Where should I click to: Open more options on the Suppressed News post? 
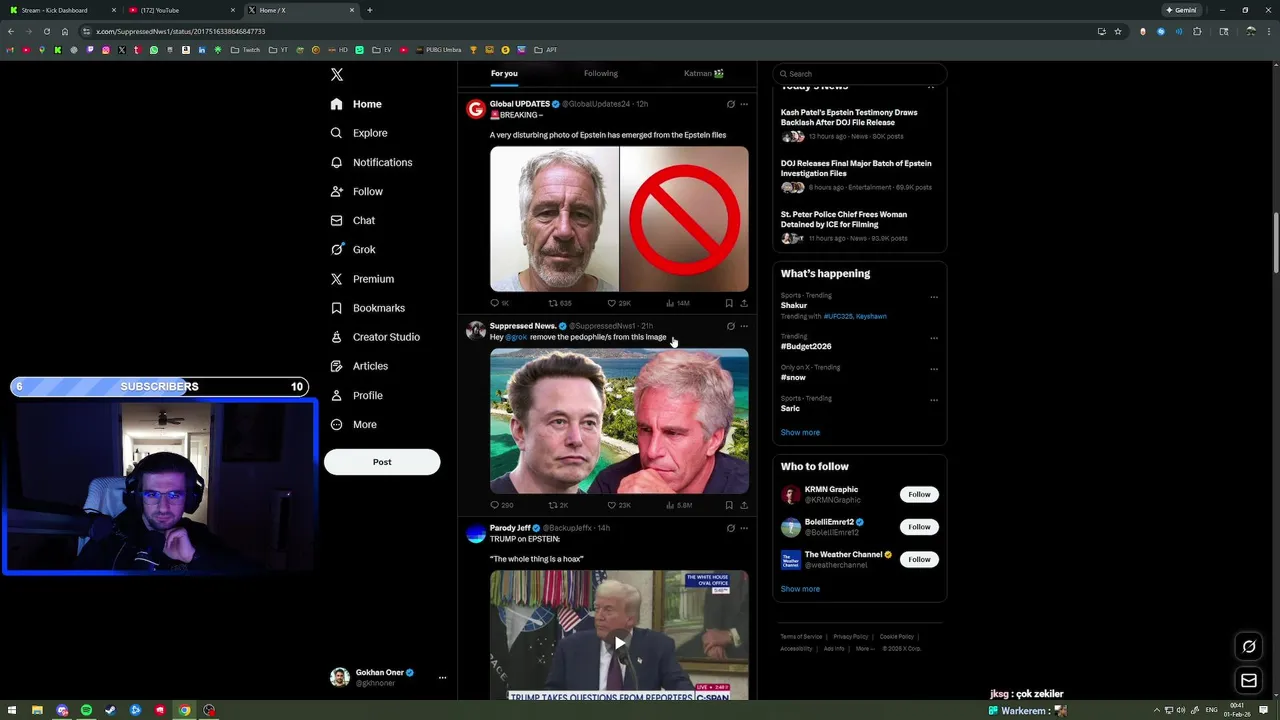click(x=744, y=326)
